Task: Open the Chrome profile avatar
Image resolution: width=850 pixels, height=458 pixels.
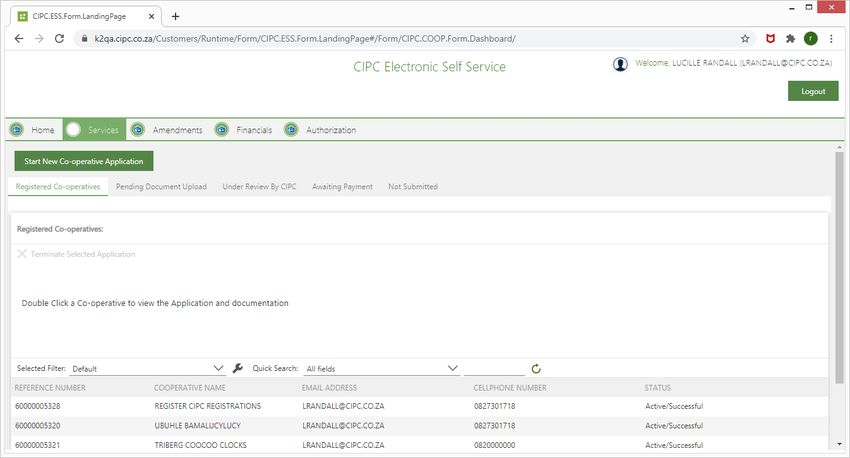Action: pyautogui.click(x=810, y=38)
